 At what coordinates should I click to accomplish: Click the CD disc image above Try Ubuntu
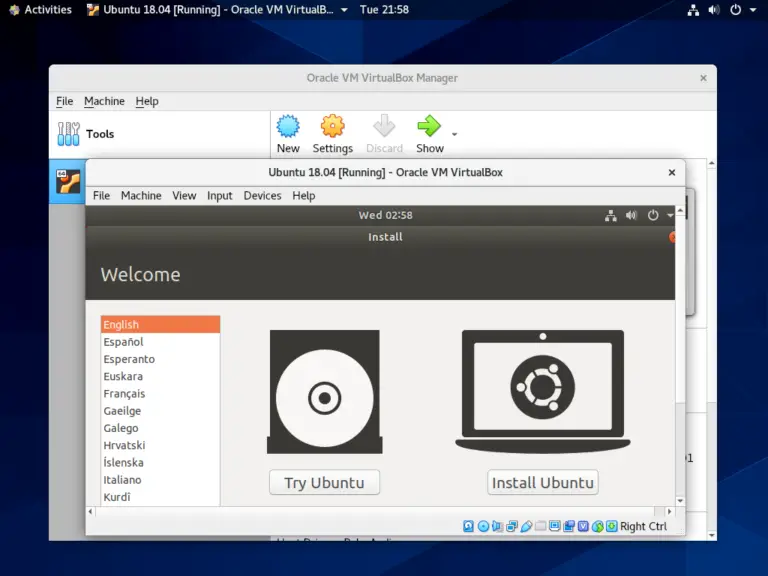point(325,392)
